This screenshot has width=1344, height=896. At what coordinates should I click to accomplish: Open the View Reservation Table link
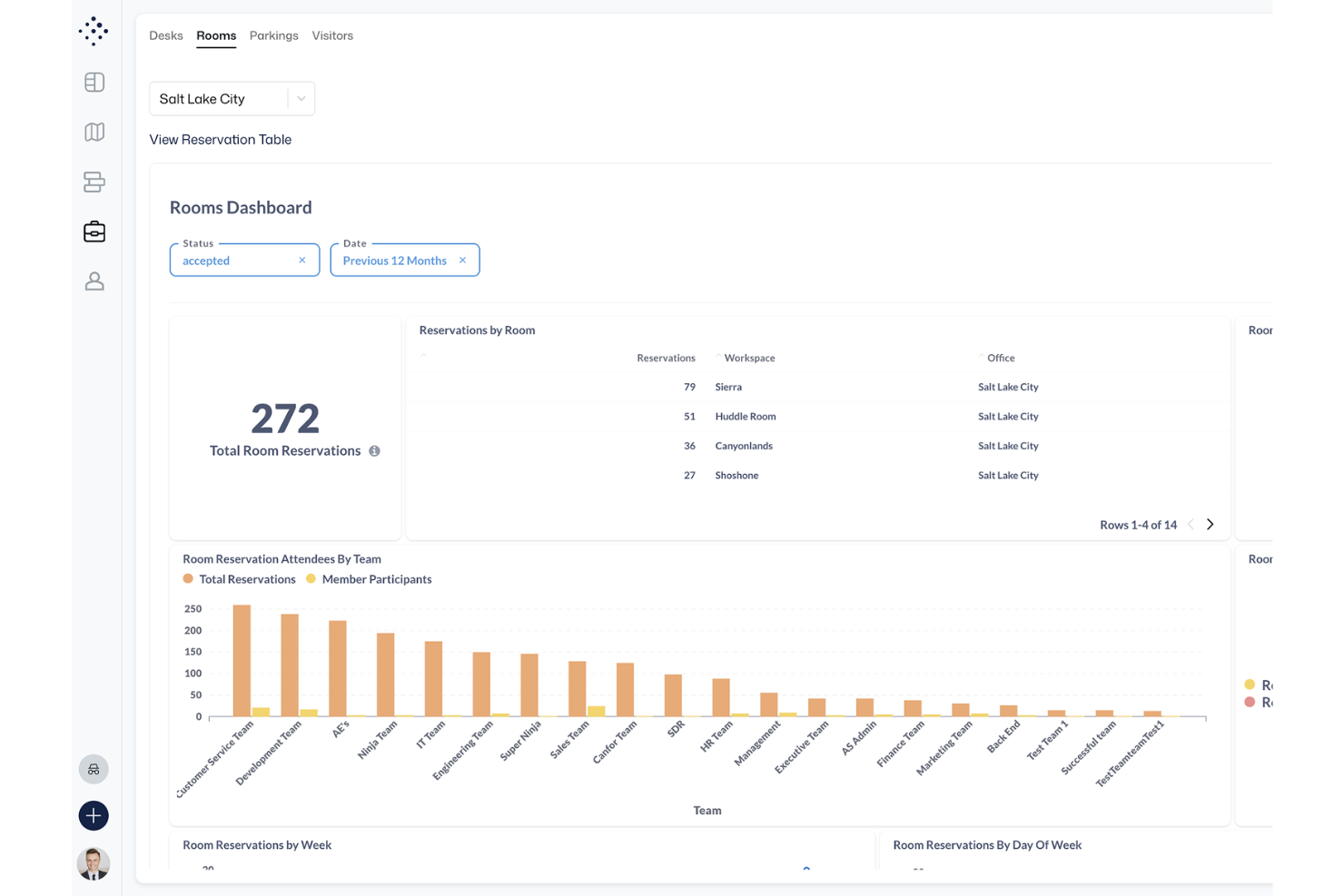[x=220, y=139]
